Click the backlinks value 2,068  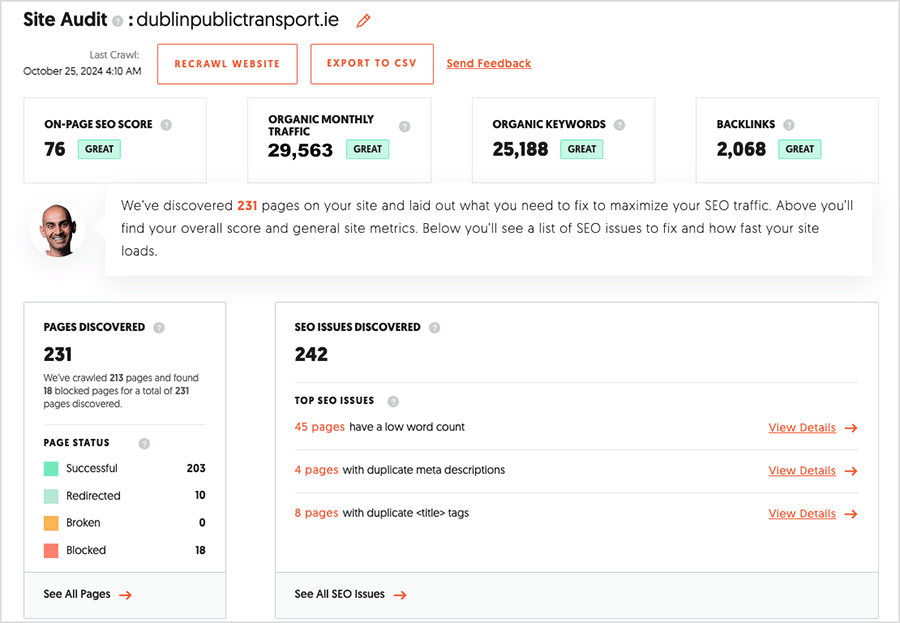pyautogui.click(x=741, y=149)
